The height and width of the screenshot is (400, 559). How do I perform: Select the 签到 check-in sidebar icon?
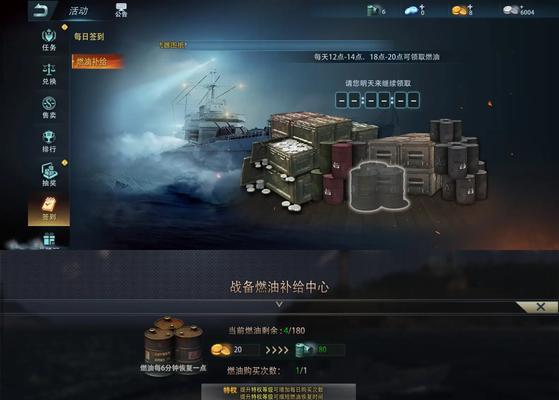click(49, 209)
